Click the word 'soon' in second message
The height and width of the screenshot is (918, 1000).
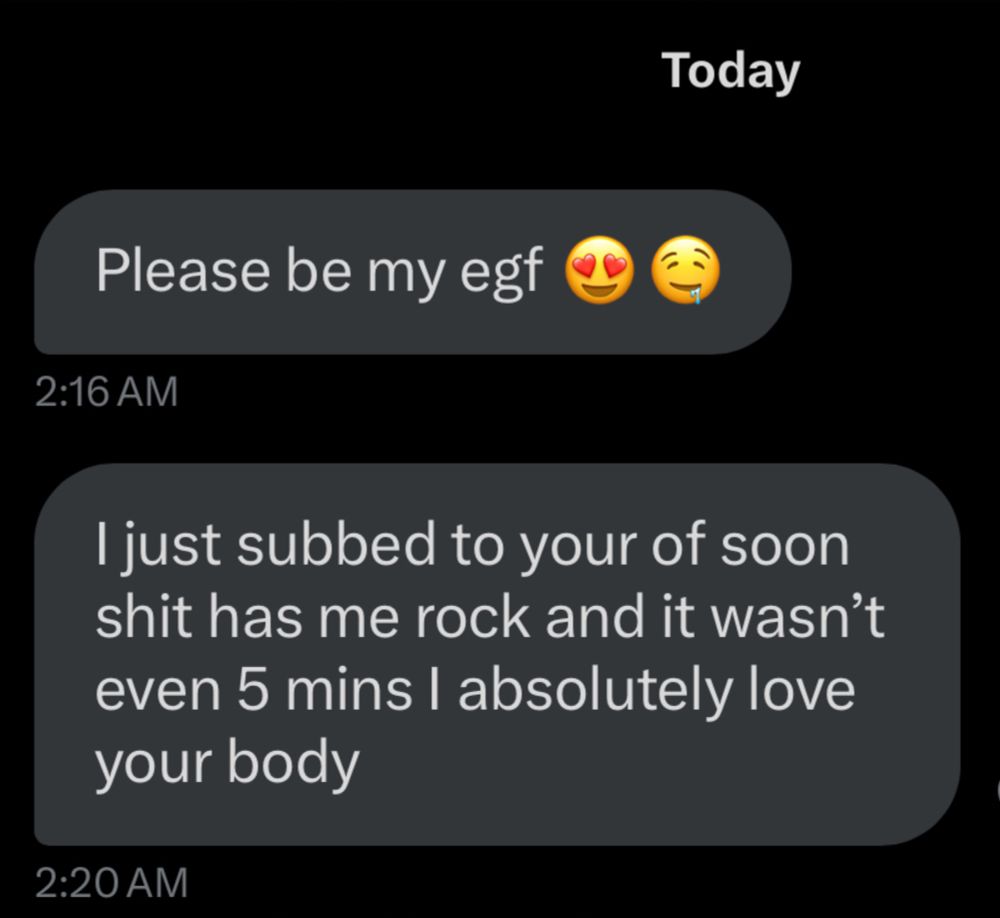tap(785, 549)
